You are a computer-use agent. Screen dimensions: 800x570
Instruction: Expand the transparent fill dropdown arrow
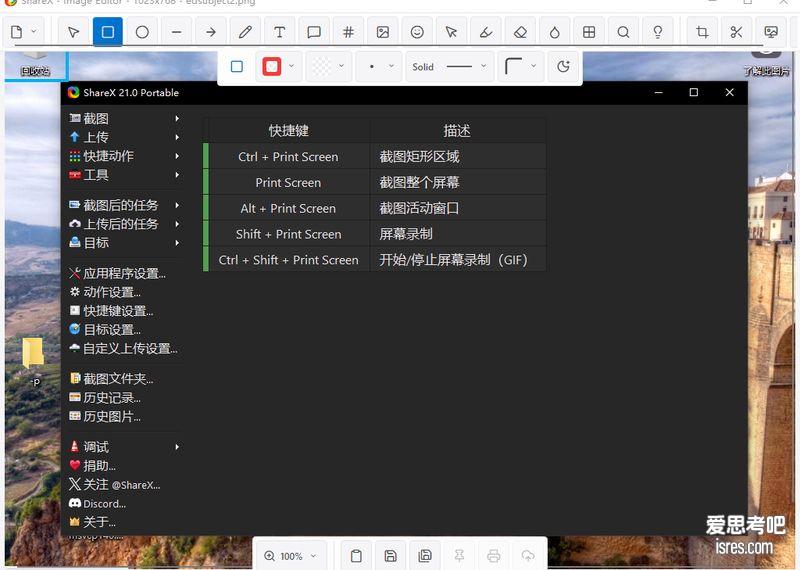pyautogui.click(x=341, y=66)
